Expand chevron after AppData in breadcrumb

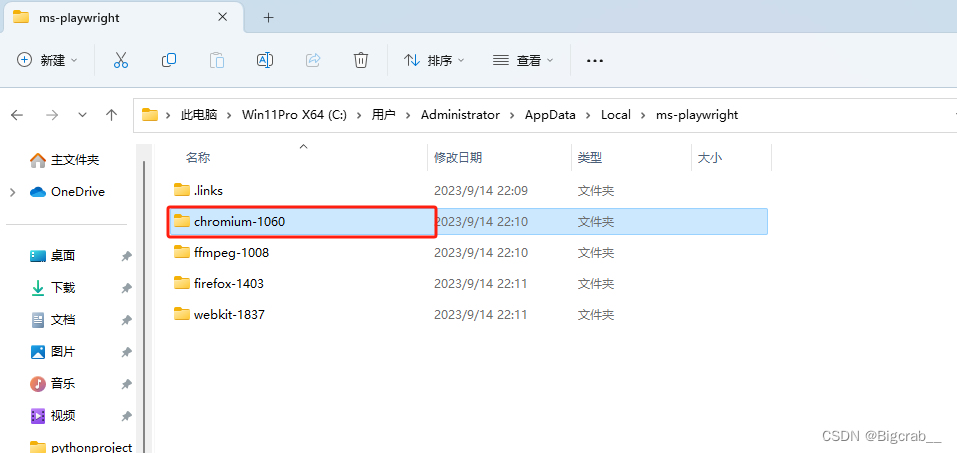point(588,115)
